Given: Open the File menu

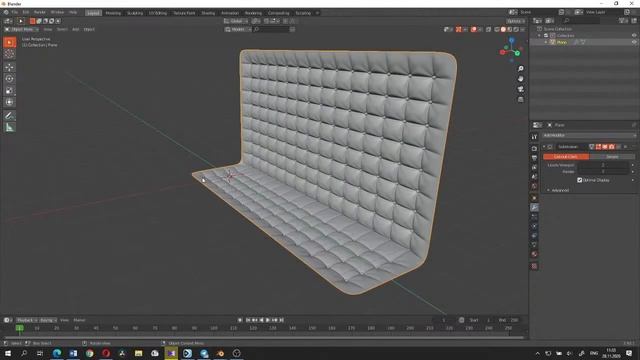Looking at the screenshot, I should [x=15, y=13].
